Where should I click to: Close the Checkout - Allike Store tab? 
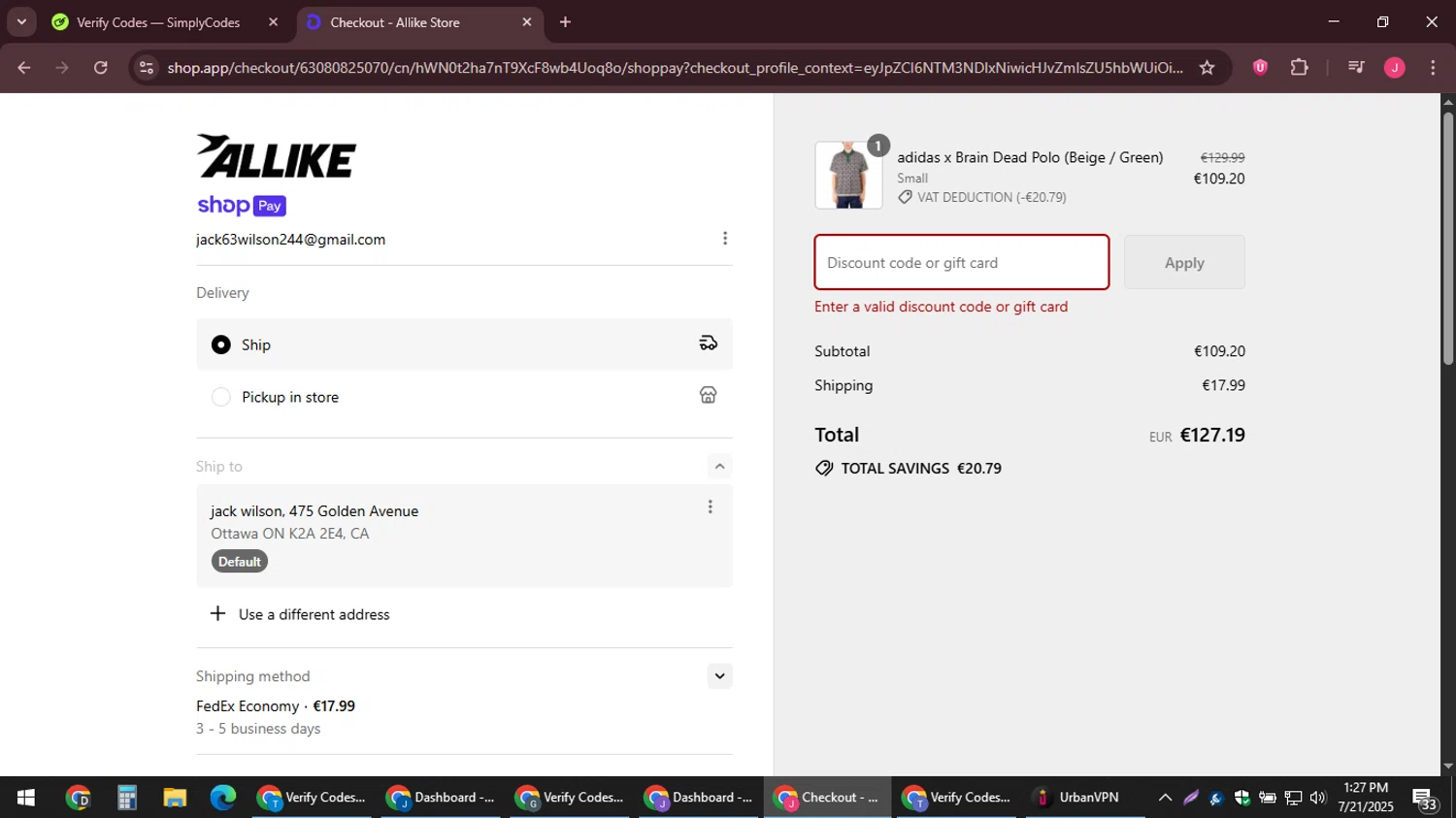point(527,22)
